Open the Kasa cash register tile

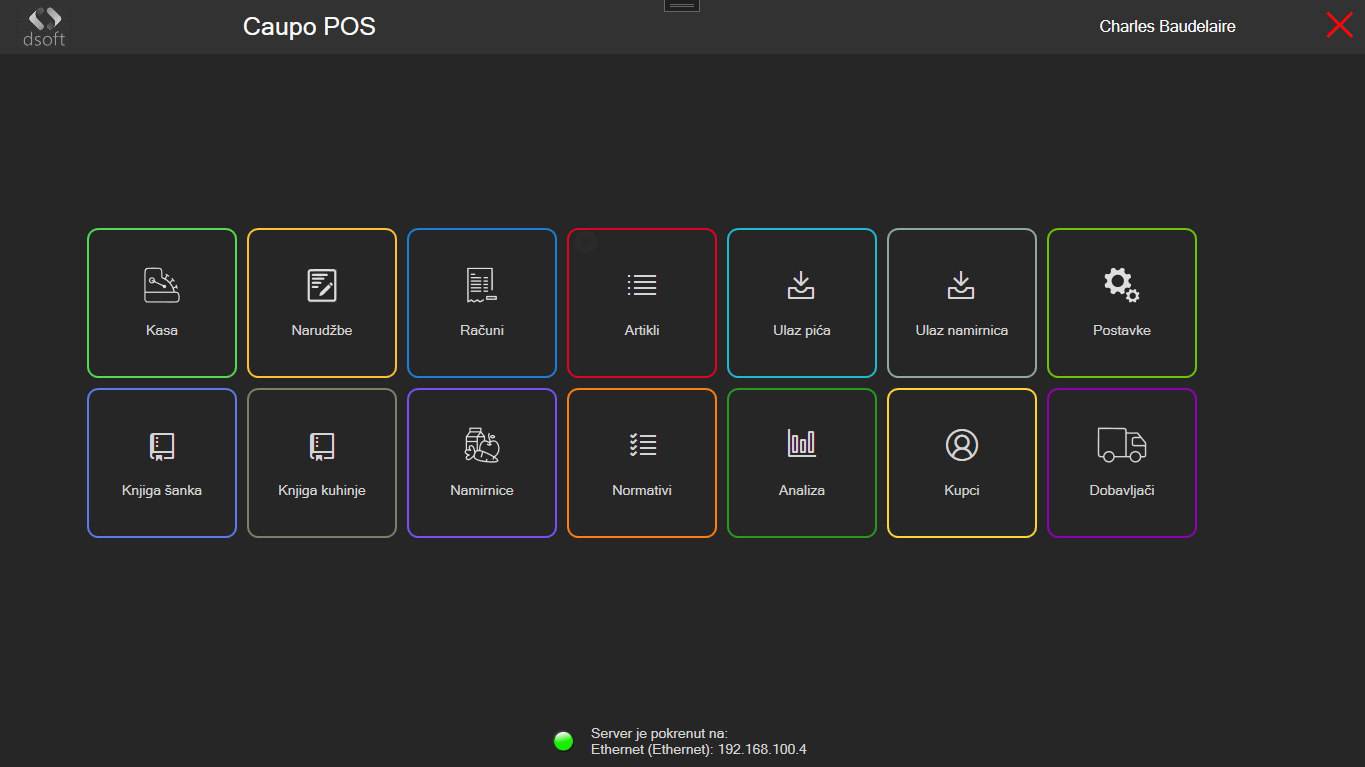[162, 303]
